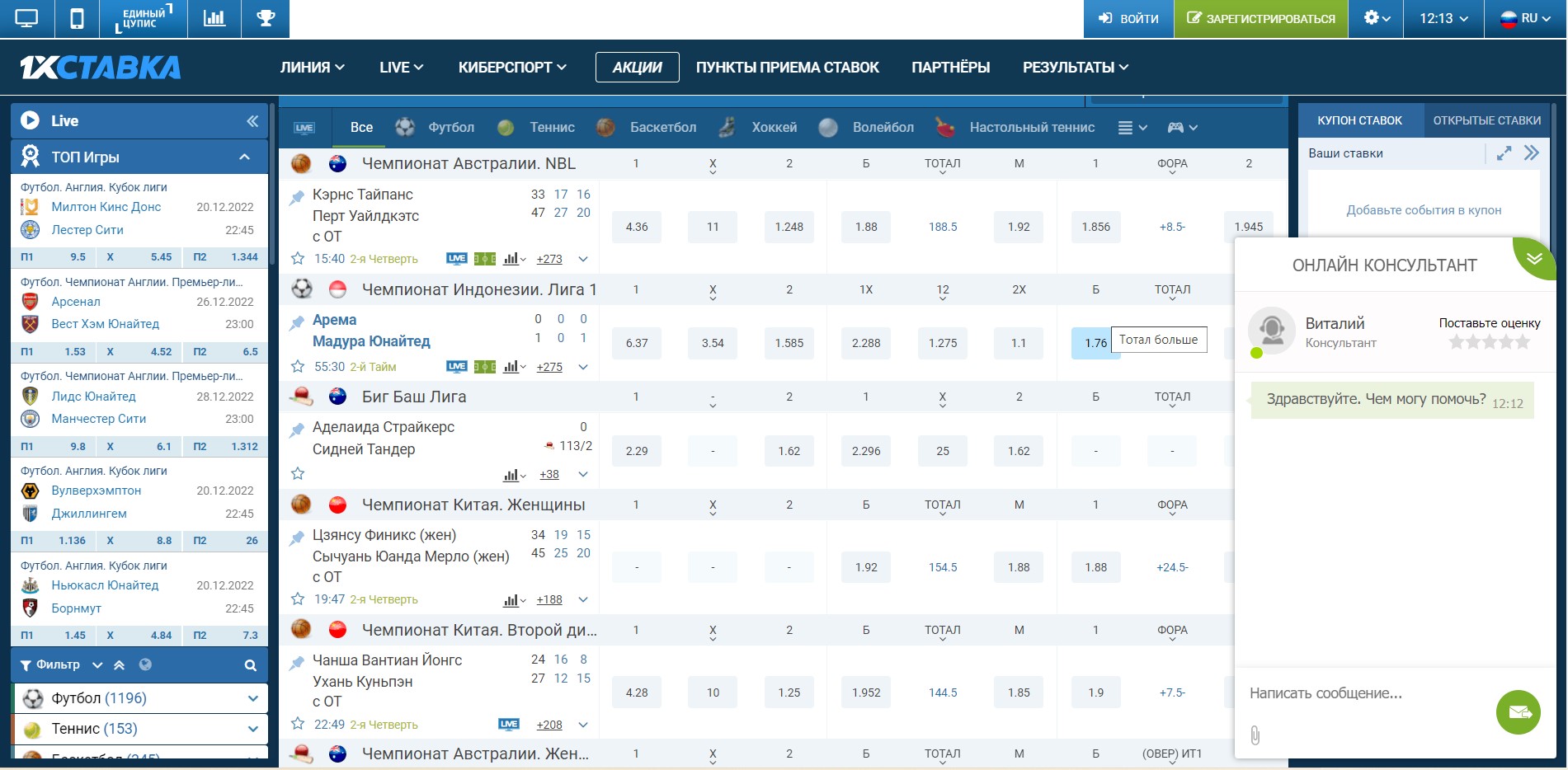Screen dimensions: 1568x770
Task: Bet on odds 4.36 for Кэрнс Тайпанс
Action: coord(637,227)
